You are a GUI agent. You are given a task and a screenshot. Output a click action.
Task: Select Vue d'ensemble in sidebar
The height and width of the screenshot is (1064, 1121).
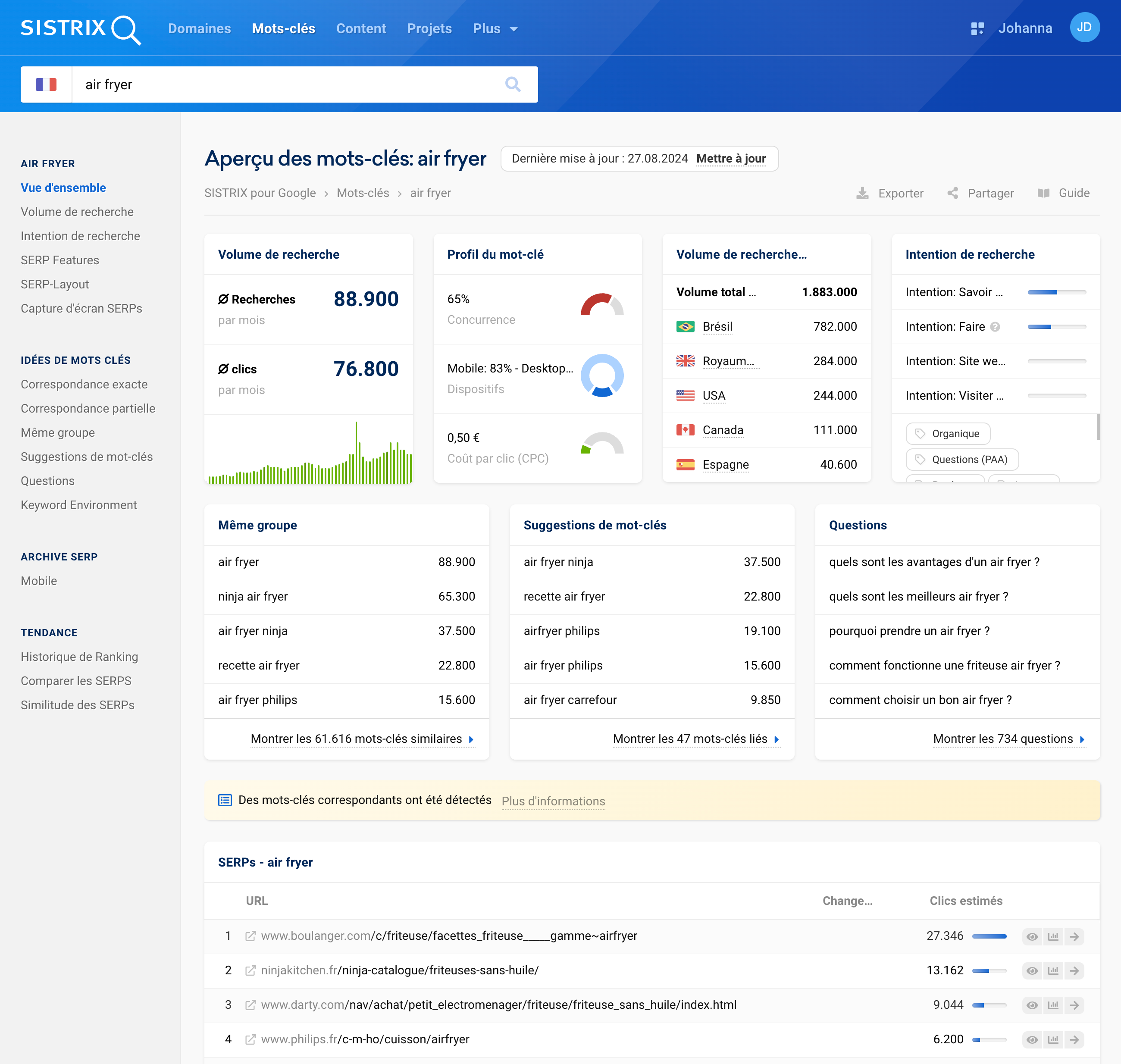pyautogui.click(x=63, y=188)
